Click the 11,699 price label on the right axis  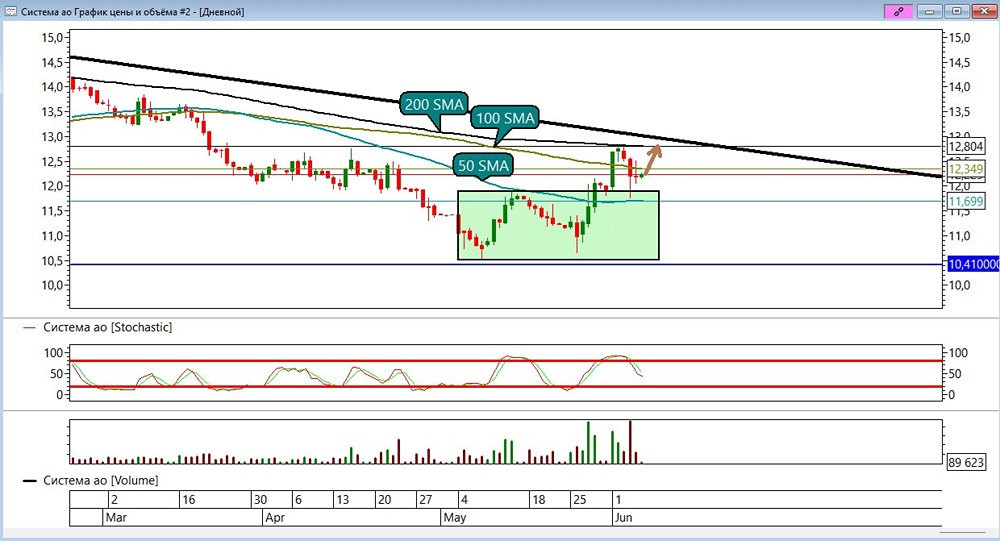coord(966,202)
